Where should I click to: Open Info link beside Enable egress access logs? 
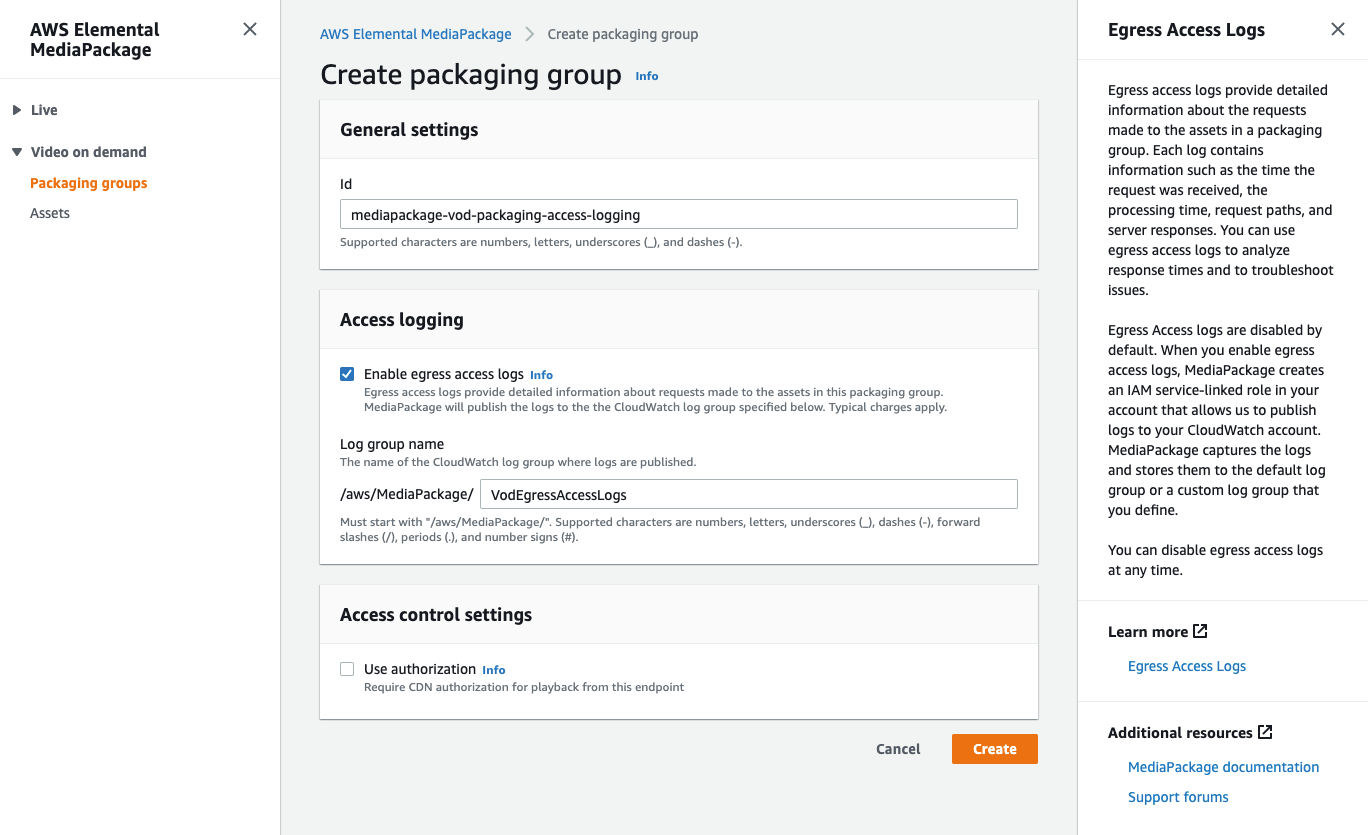pyautogui.click(x=541, y=375)
